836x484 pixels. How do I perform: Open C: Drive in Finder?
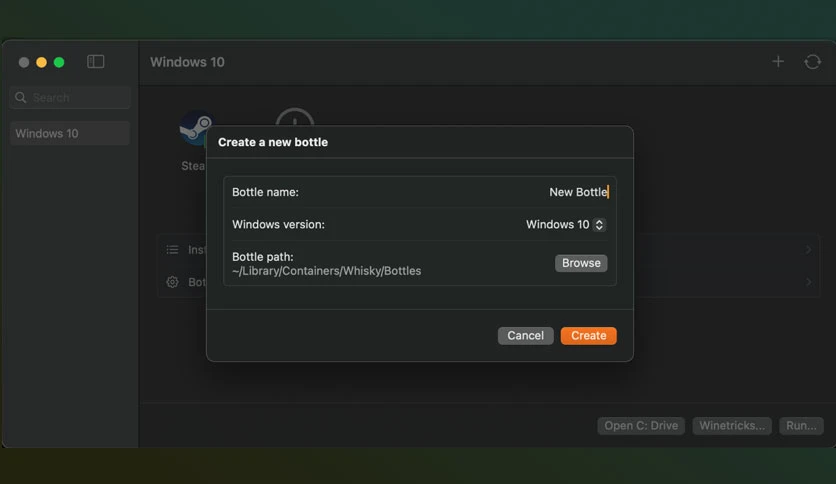tap(641, 425)
